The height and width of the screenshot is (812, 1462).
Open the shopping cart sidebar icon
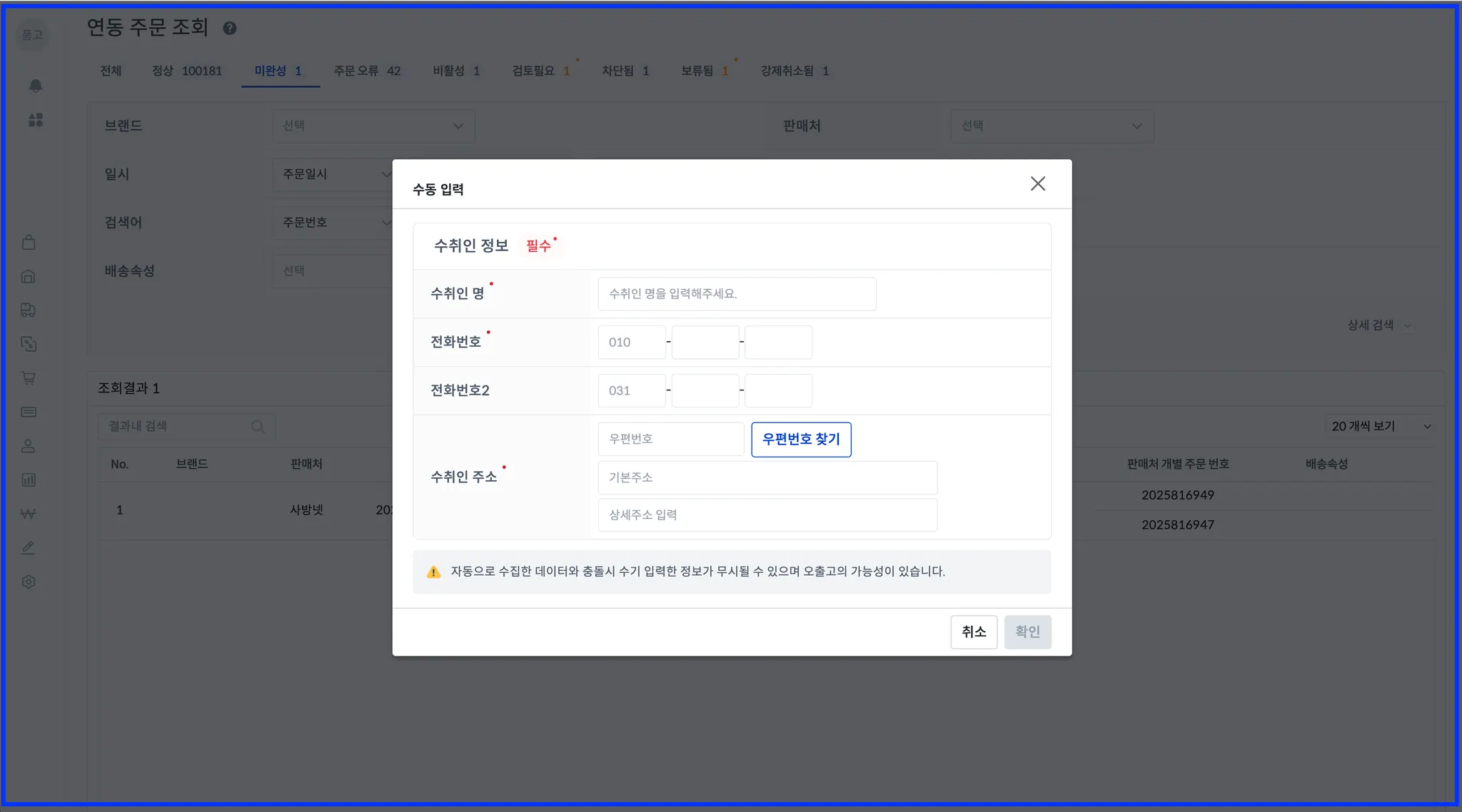(29, 378)
